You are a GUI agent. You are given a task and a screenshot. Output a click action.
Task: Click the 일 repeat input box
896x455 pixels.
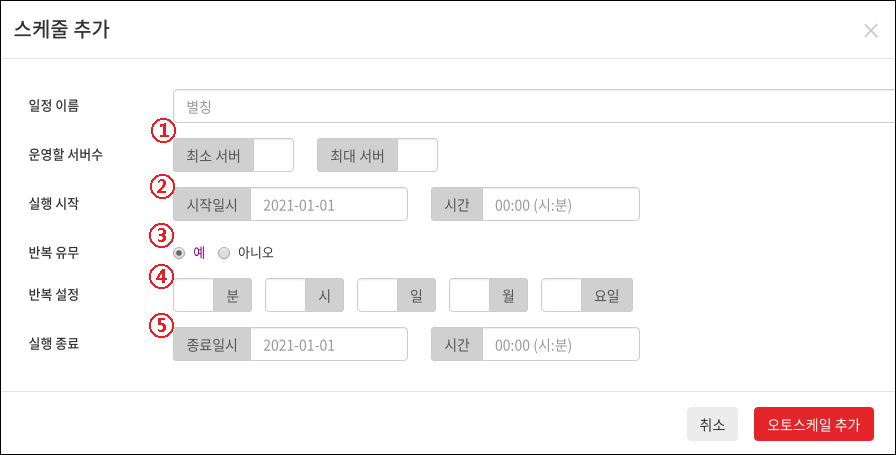[377, 295]
